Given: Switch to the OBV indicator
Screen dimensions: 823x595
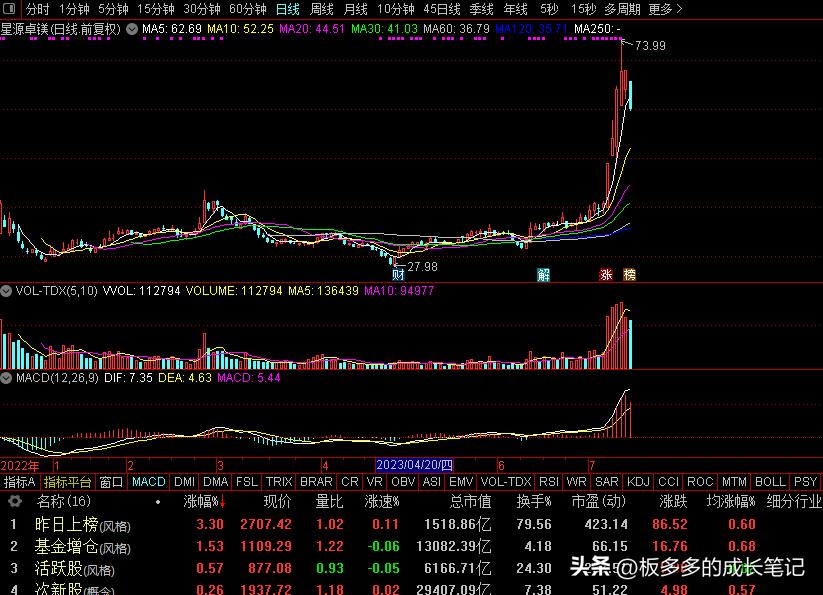Looking at the screenshot, I should pyautogui.click(x=402, y=481).
